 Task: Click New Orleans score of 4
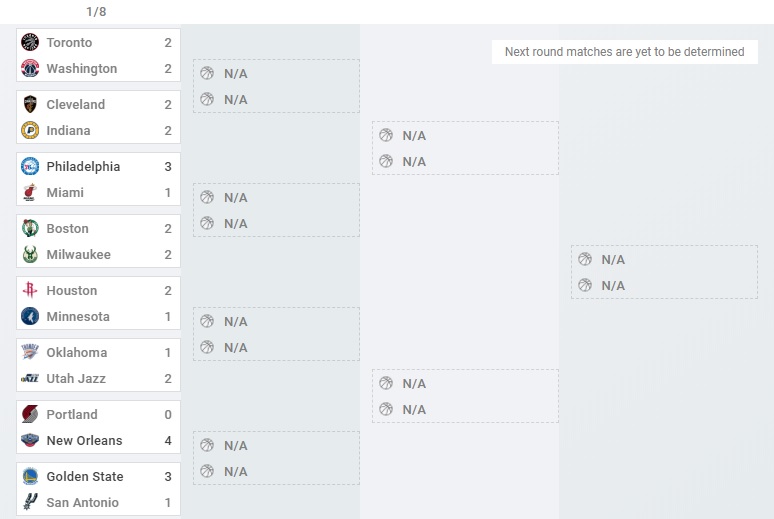click(168, 441)
